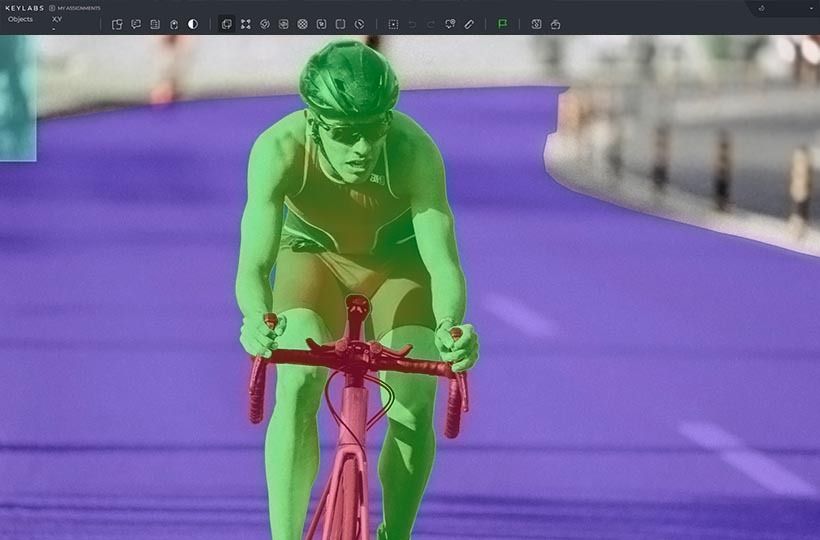This screenshot has width=820, height=540.
Task: Click the icon beside My Assignments
Action: [x=52, y=8]
